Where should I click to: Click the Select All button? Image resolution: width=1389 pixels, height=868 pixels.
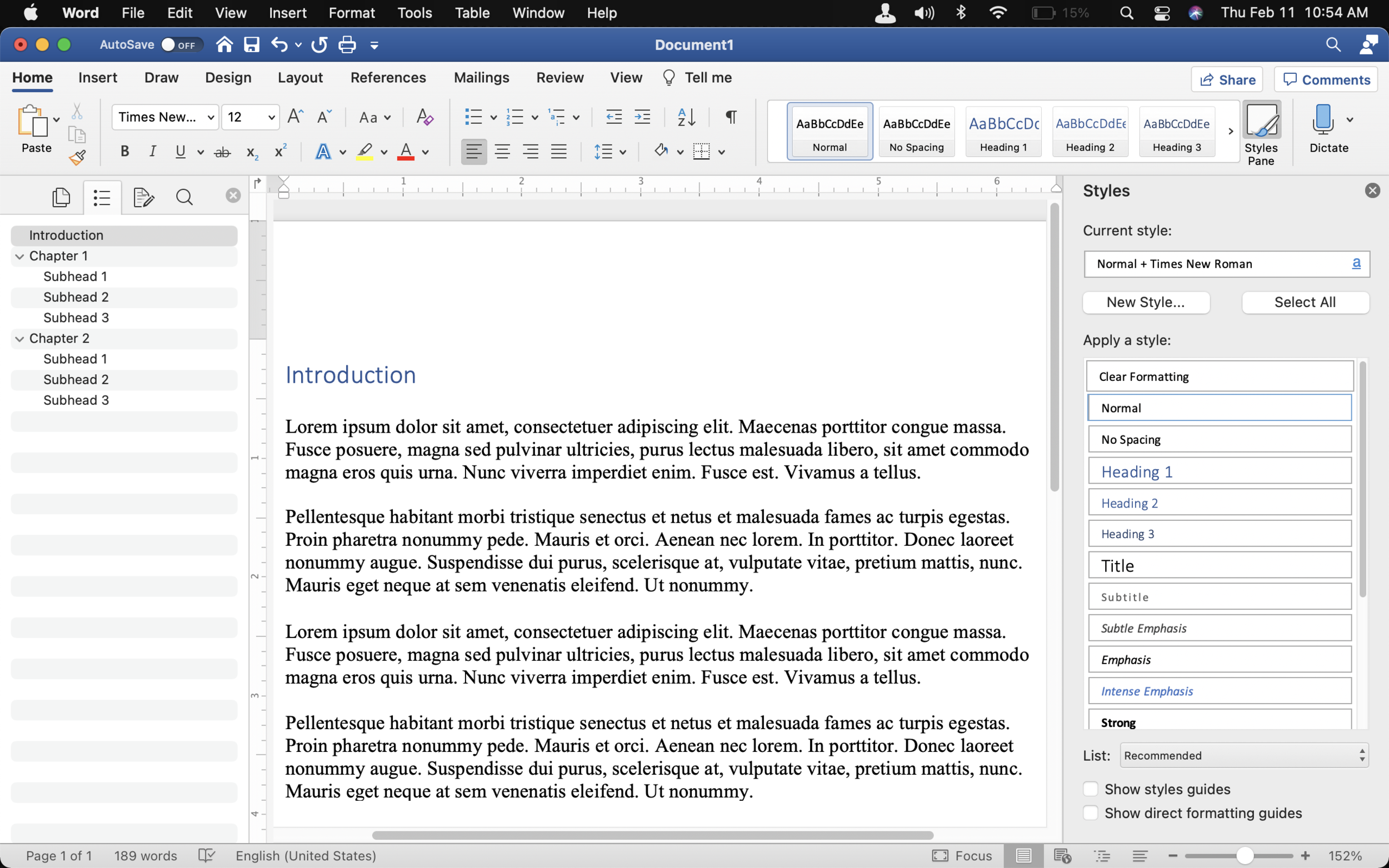click(x=1305, y=303)
